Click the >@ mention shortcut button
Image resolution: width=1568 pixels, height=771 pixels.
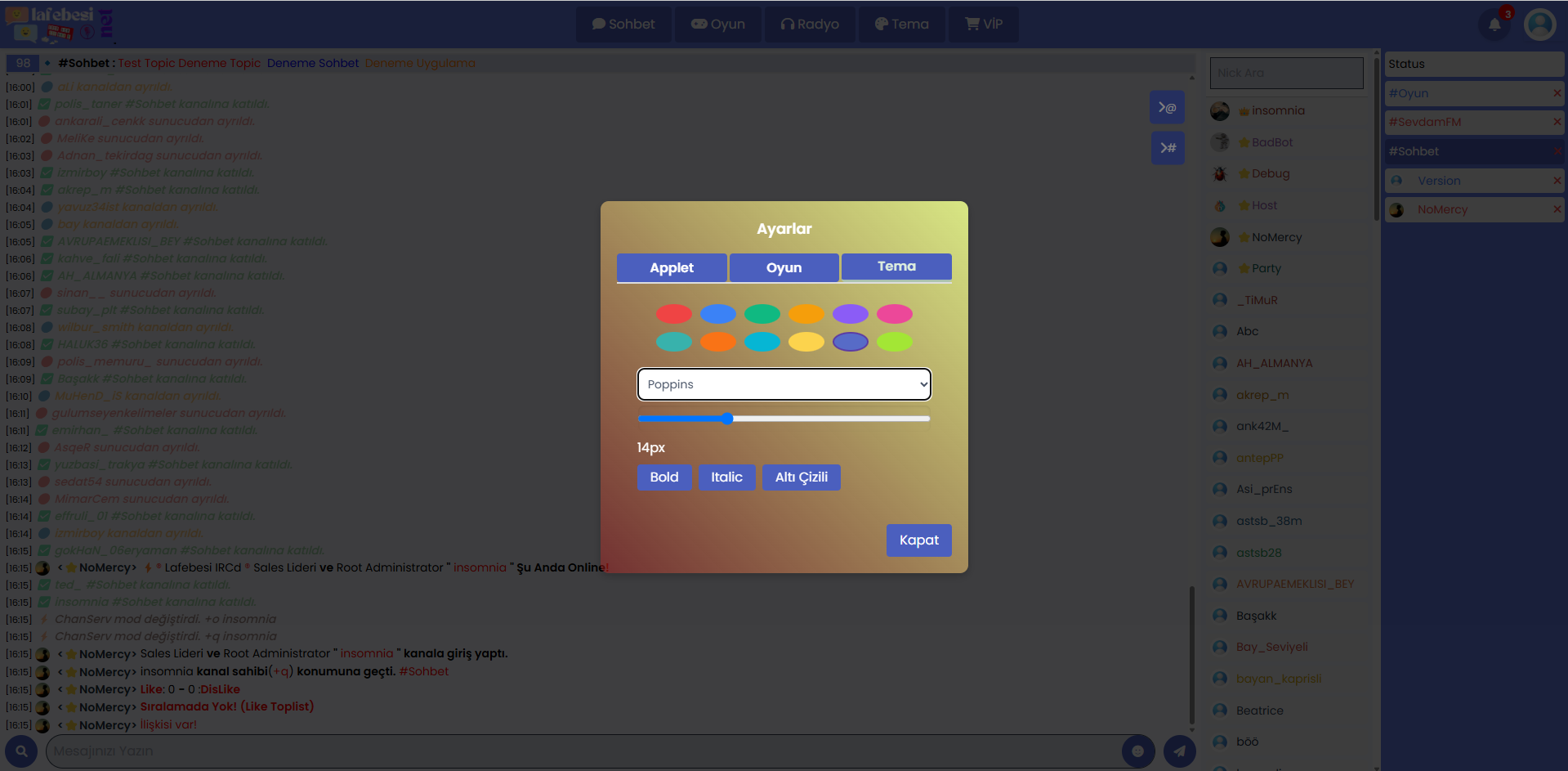tap(1168, 107)
